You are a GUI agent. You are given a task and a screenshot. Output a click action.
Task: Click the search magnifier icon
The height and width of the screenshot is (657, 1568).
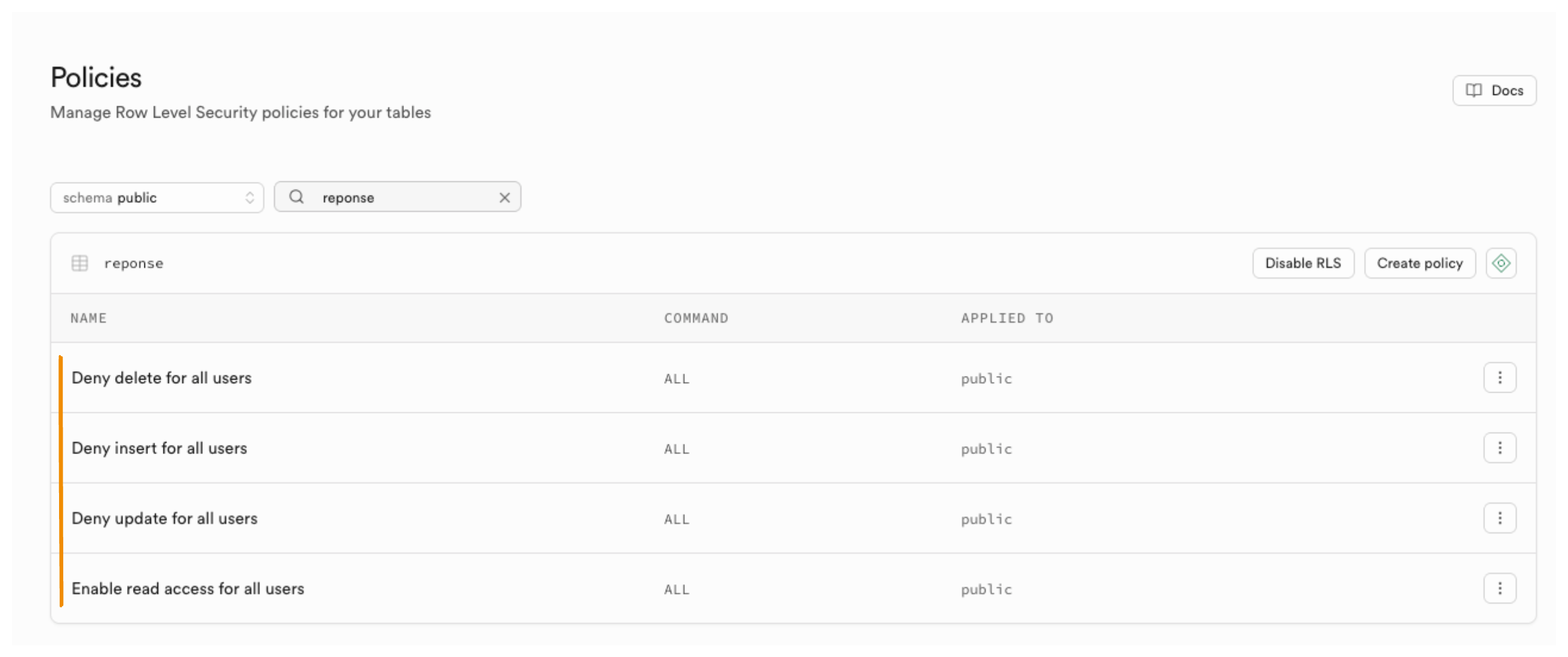tap(297, 197)
